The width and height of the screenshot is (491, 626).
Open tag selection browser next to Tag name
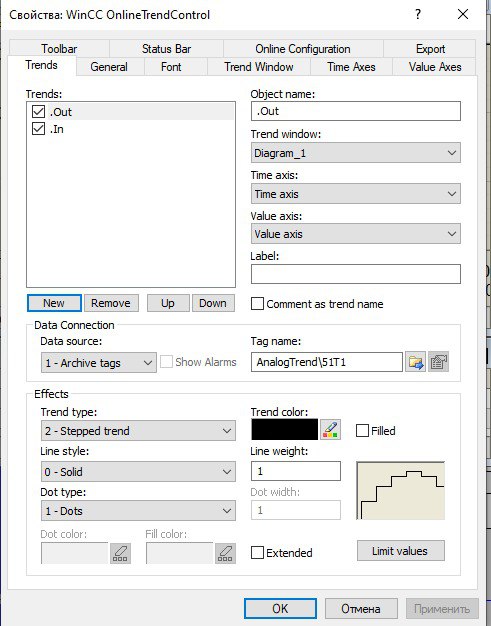(x=416, y=362)
